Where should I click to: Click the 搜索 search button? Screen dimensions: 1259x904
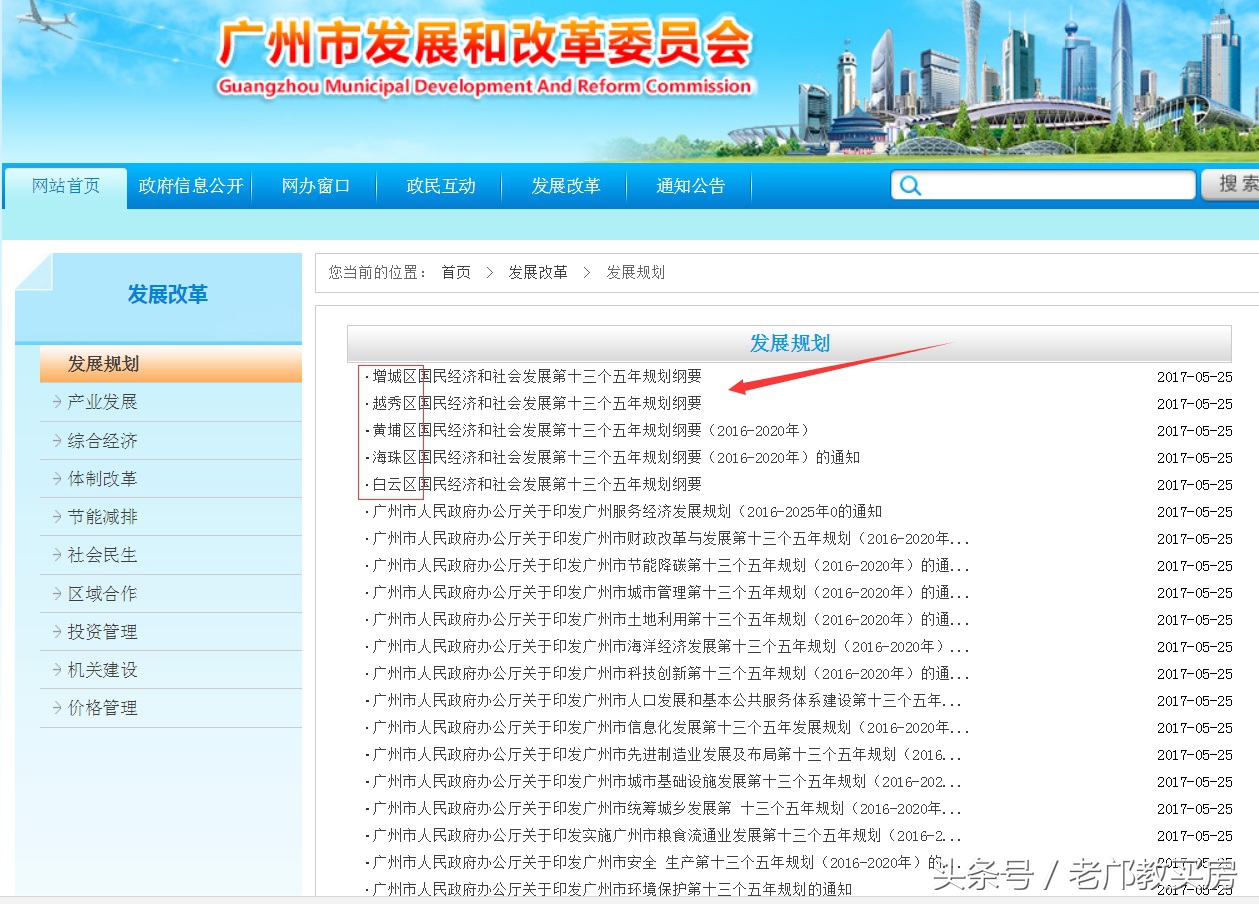(x=1231, y=185)
